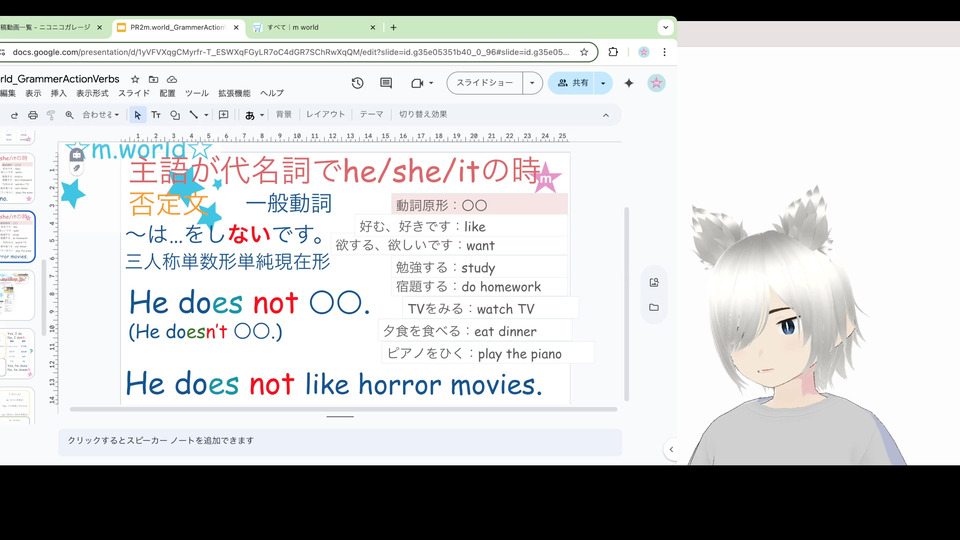The image size is (960, 540).
Task: Open the 表示形式 menu
Action: (92, 93)
